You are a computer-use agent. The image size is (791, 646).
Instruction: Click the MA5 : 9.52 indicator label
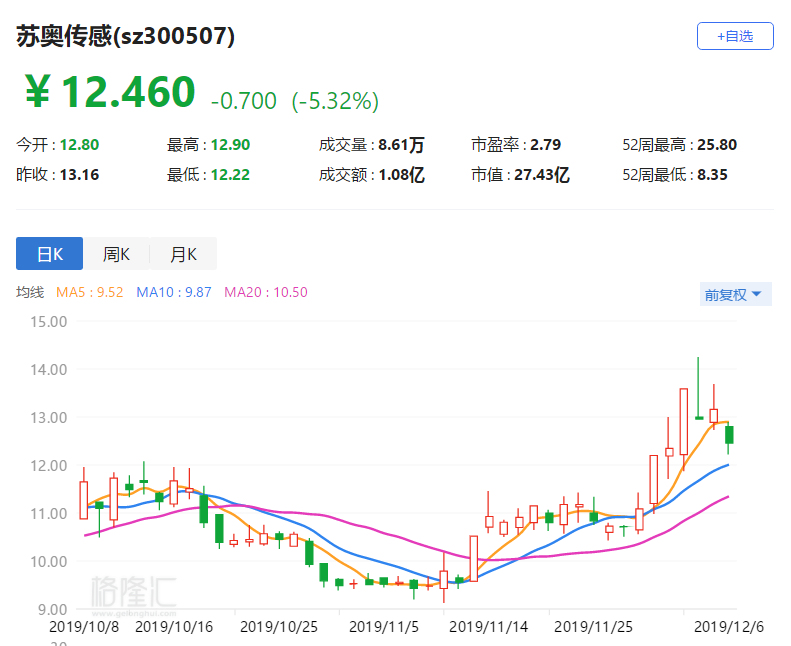pyautogui.click(x=90, y=292)
